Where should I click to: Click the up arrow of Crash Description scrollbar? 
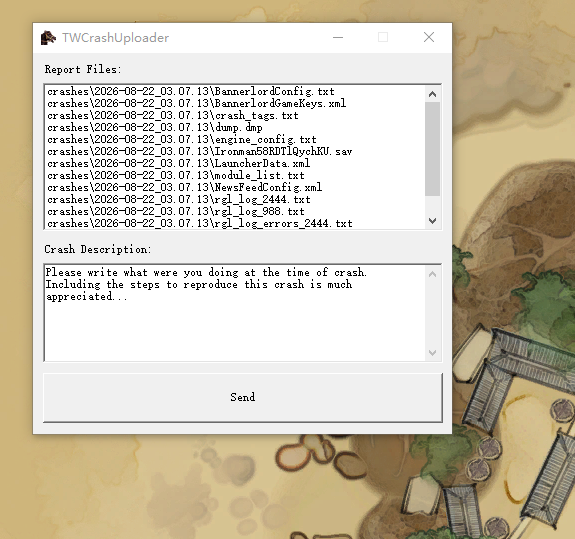tap(432, 274)
